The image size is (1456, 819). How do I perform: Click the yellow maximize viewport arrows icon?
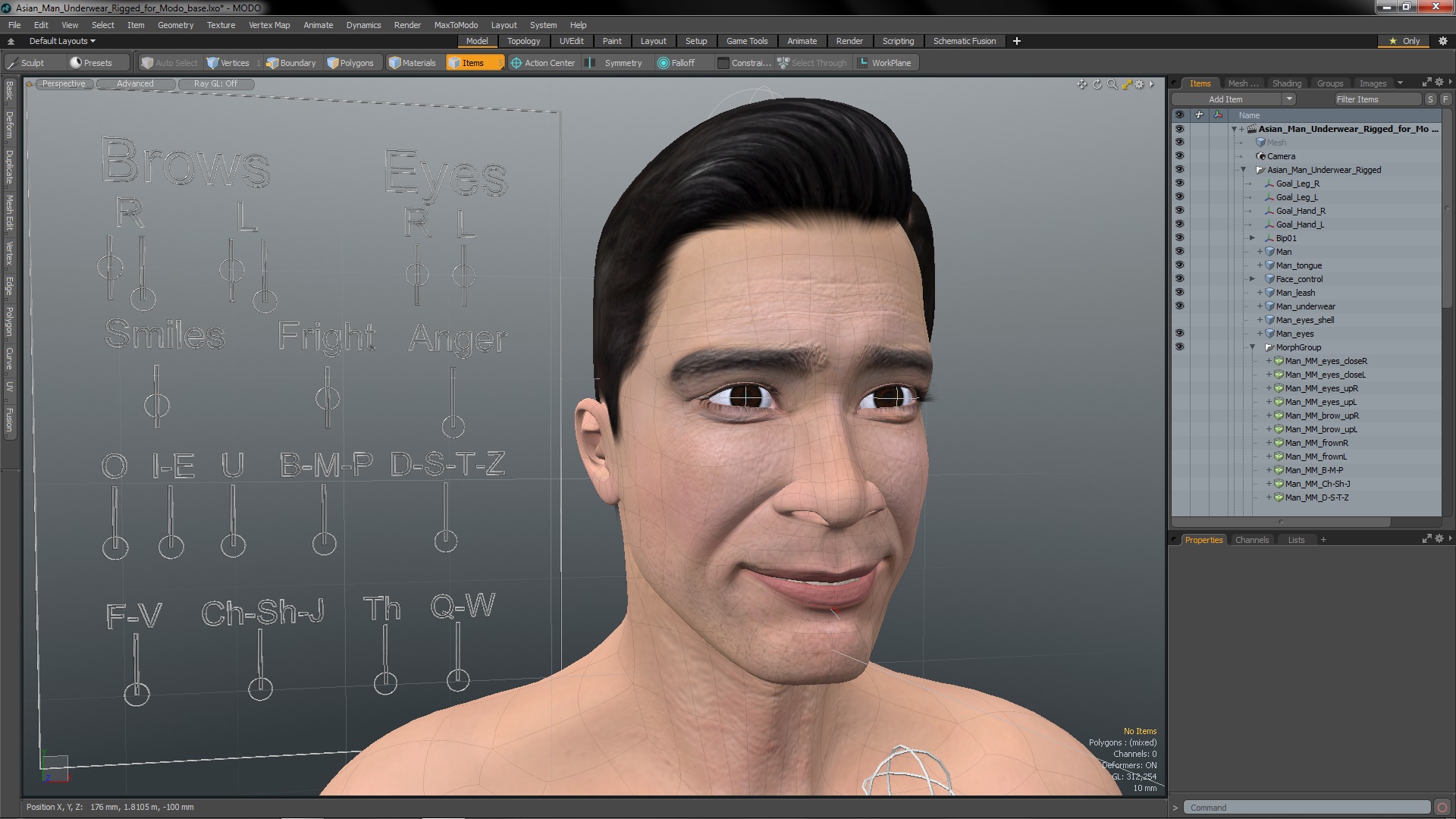pyautogui.click(x=1126, y=84)
